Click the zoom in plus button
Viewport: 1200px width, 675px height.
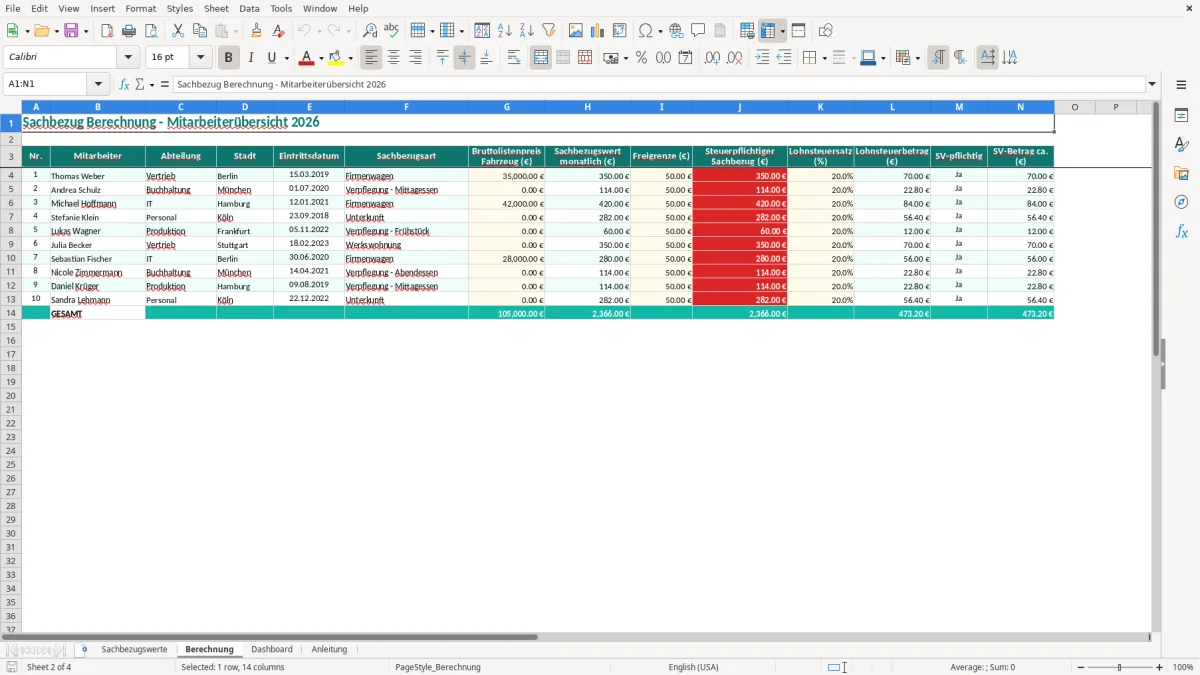1160,667
